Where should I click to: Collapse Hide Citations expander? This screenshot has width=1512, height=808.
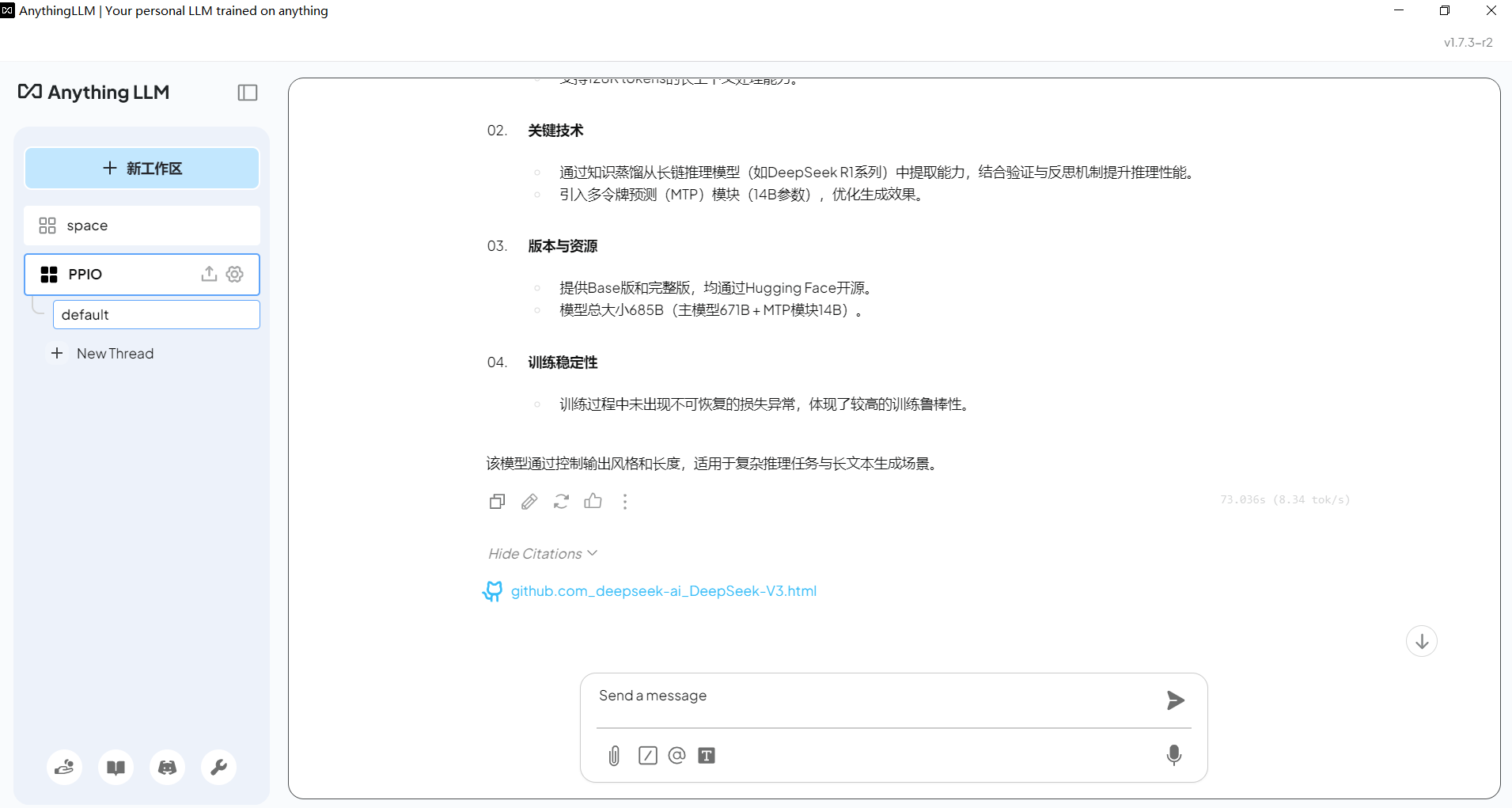pos(543,554)
